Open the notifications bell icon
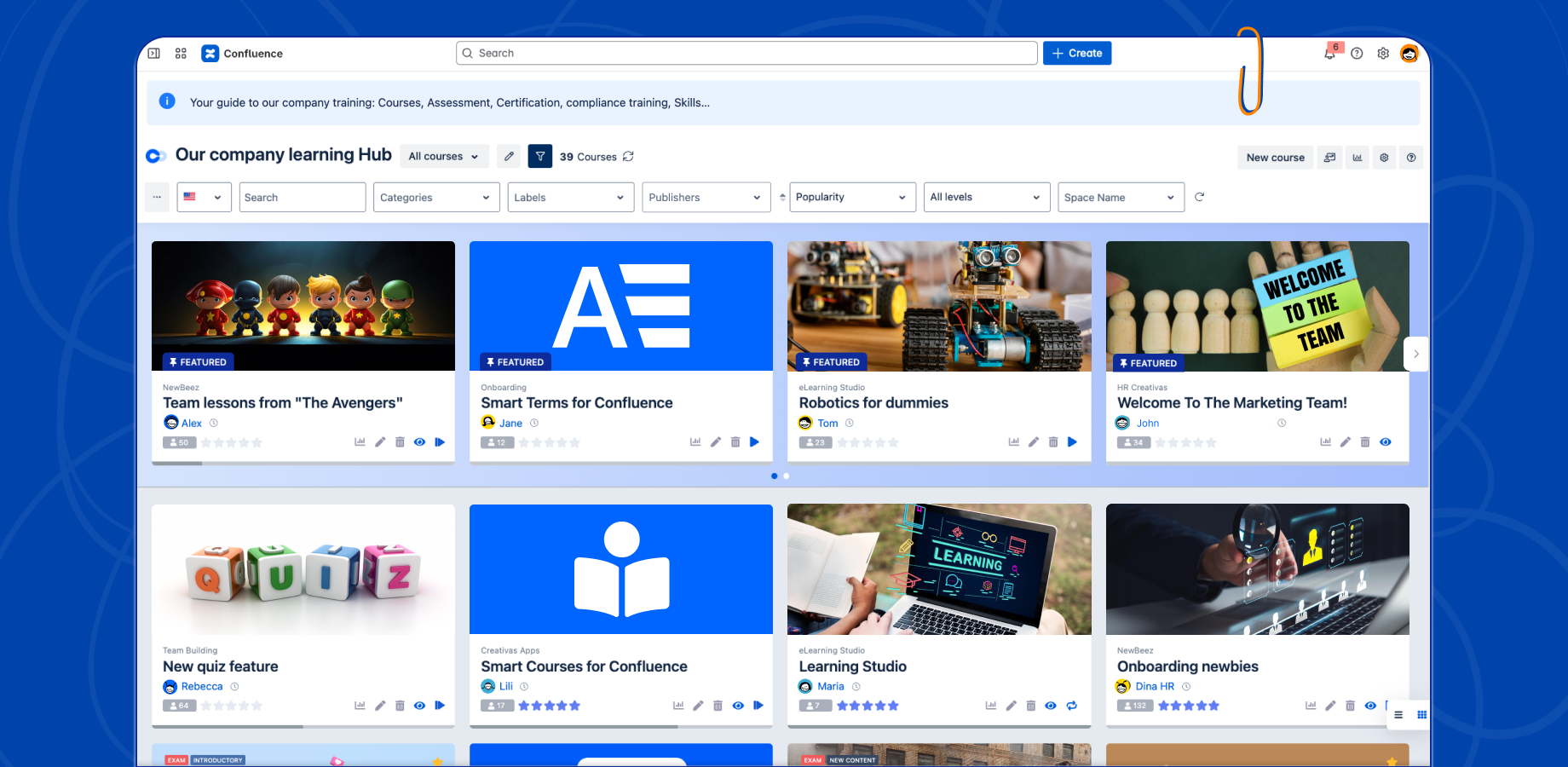This screenshot has height=767, width=1568. (x=1329, y=53)
